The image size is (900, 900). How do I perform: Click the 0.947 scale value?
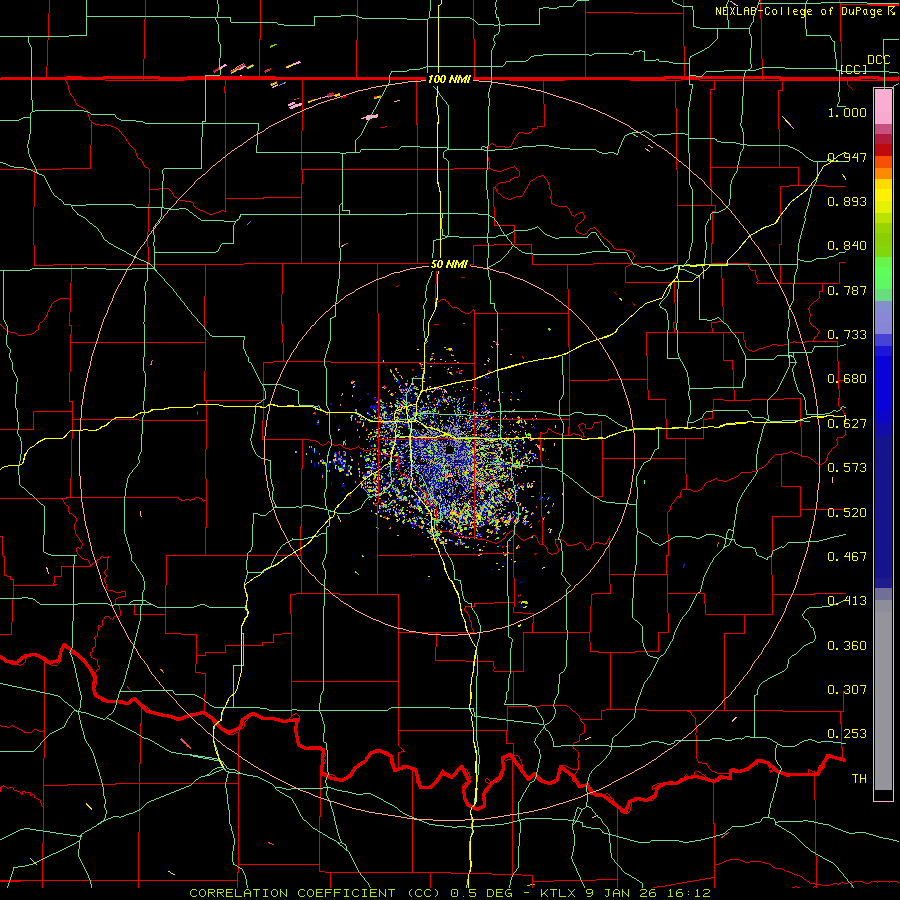(x=847, y=157)
